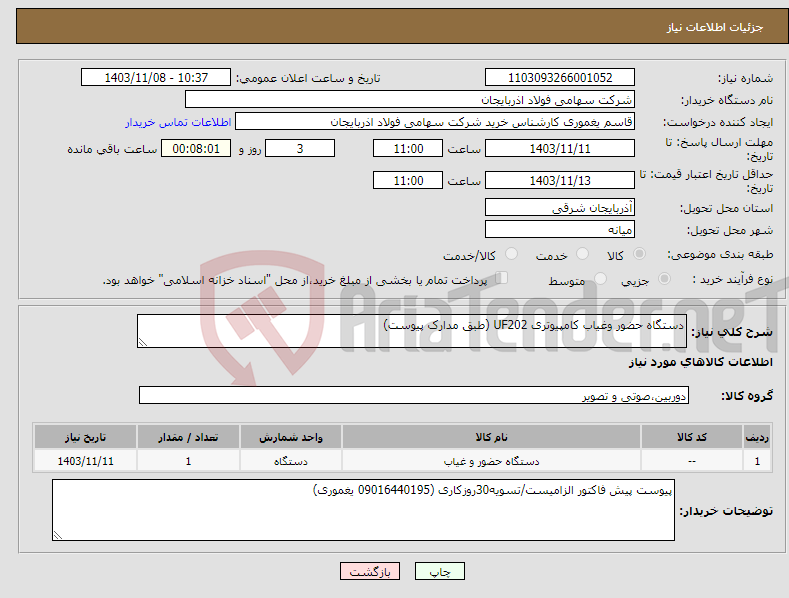Click the توضیحات خریدار notes textarea

[x=363, y=510]
